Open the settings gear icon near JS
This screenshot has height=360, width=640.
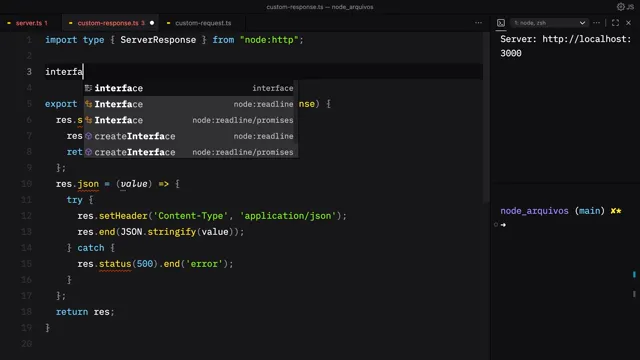coord(620,7)
